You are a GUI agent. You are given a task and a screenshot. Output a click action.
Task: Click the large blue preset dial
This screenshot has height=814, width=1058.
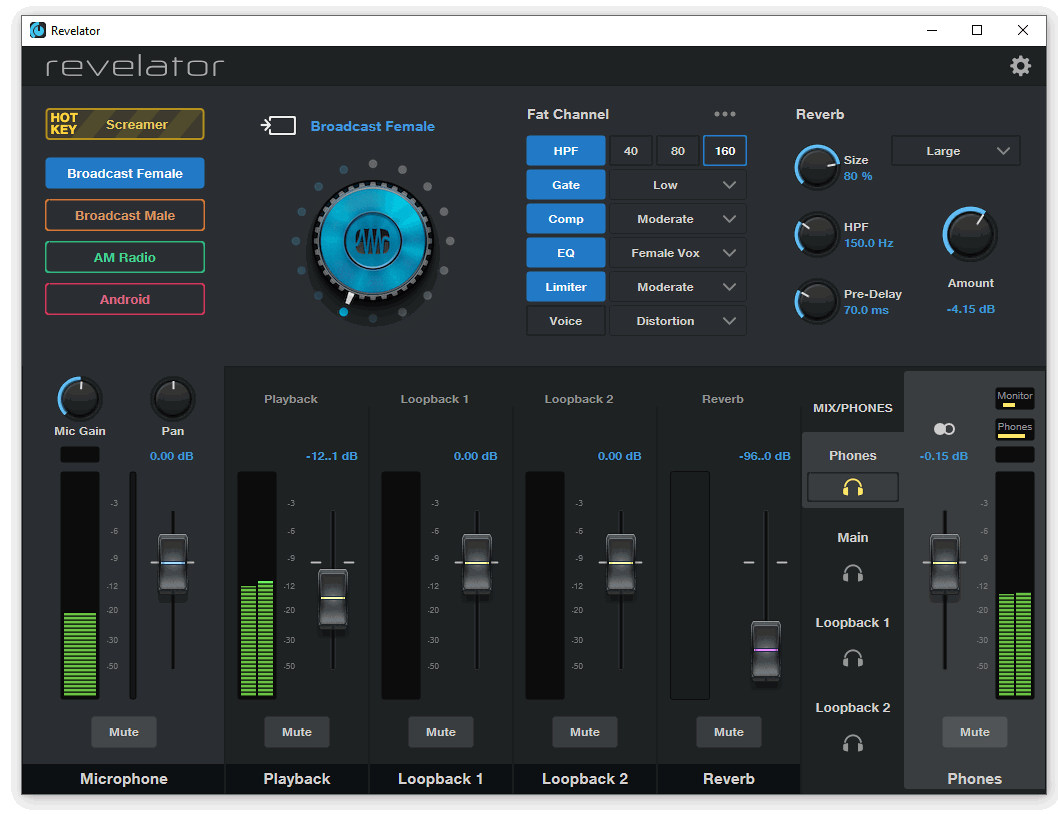click(373, 240)
